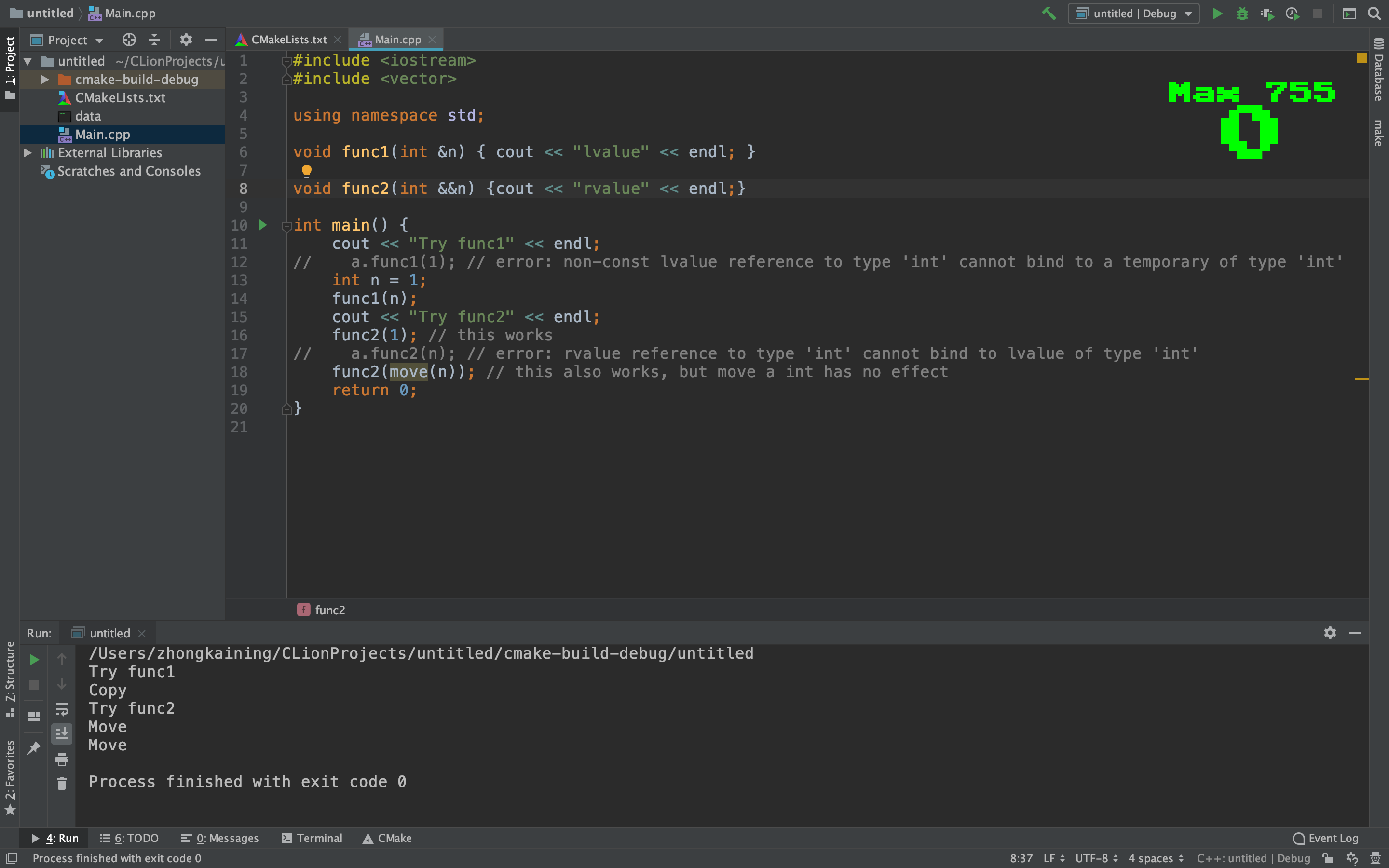Click the Print output icon
Image resolution: width=1389 pixels, height=868 pixels.
(x=61, y=759)
